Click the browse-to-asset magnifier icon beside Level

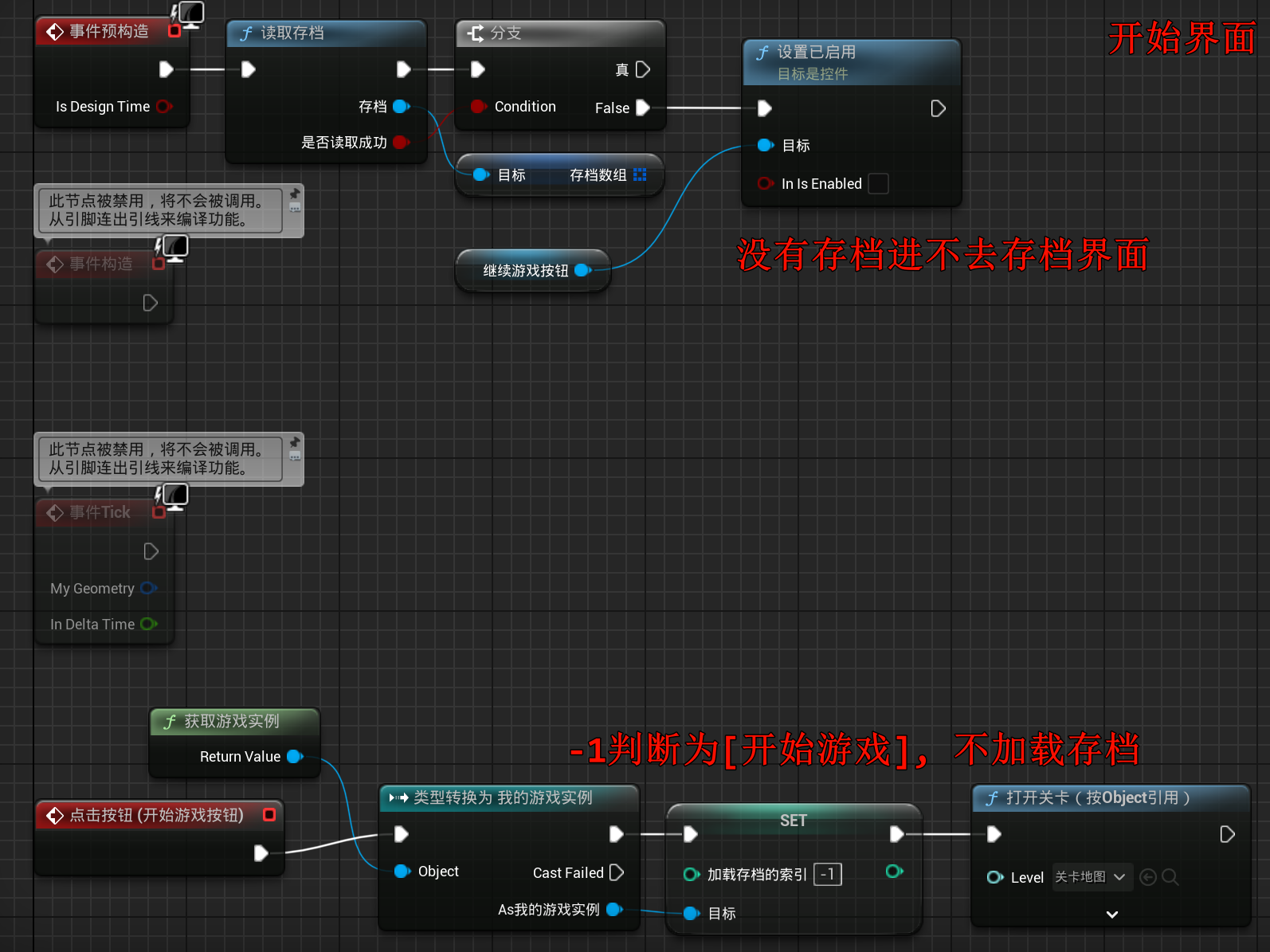(1170, 877)
